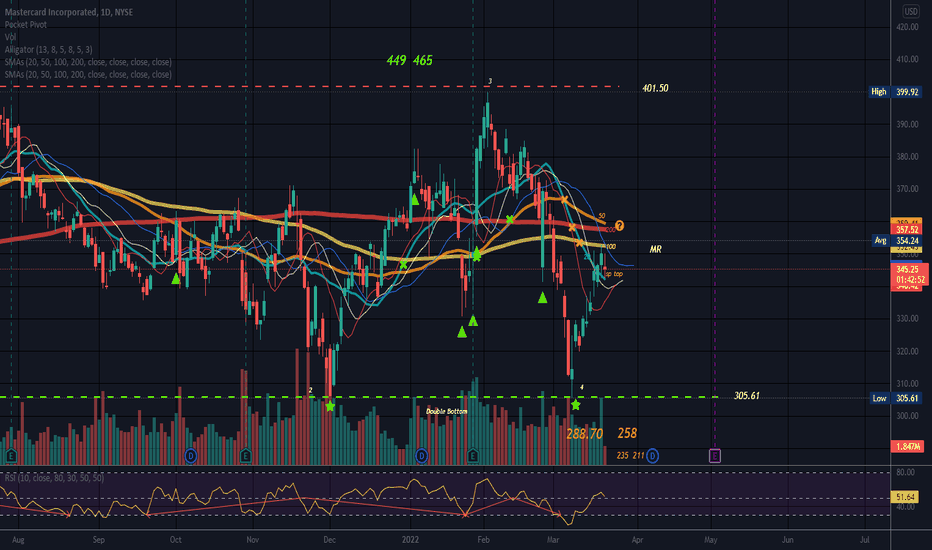Click the 320.00 price axis label
This screenshot has height=550, width=932.
907,351
